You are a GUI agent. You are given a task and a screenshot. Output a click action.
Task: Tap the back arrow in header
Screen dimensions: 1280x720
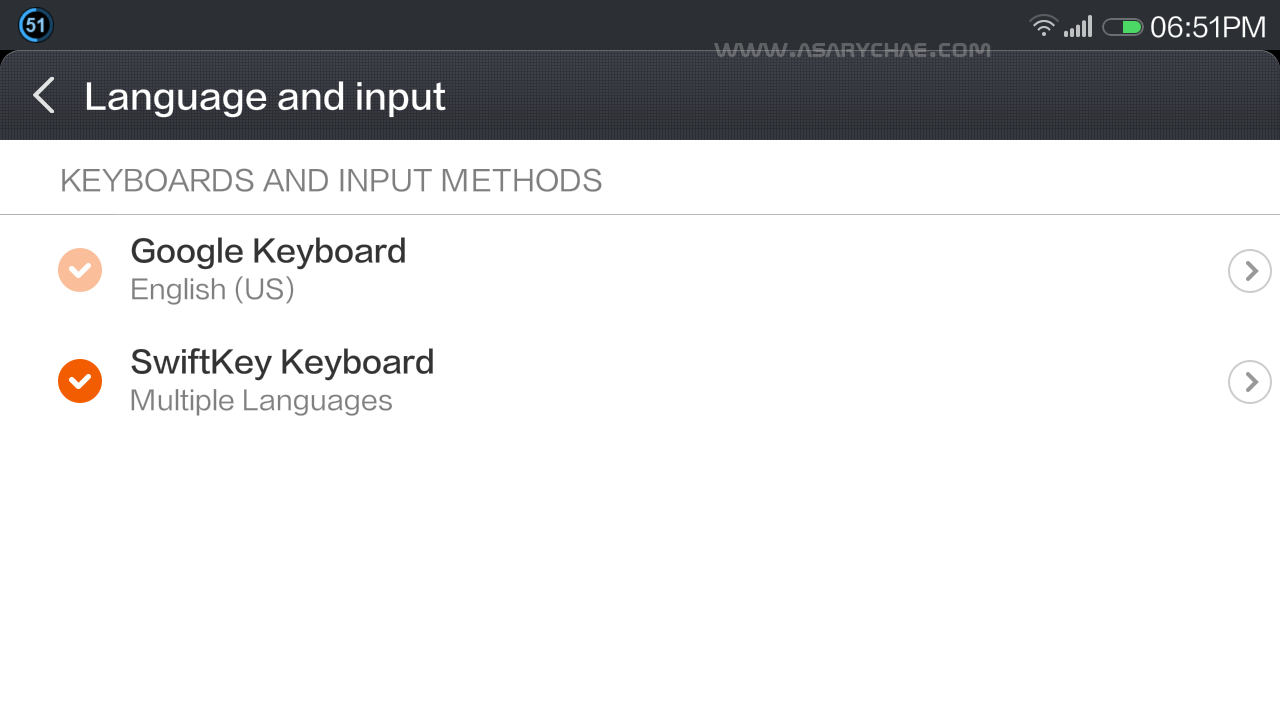tap(43, 97)
